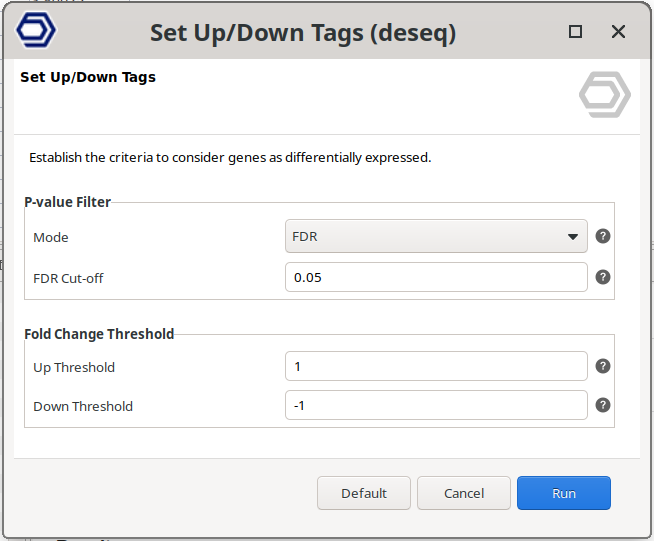Screen dimensions: 654x541
Task: Click the help icon for Down Threshold
Action: pos(603,405)
